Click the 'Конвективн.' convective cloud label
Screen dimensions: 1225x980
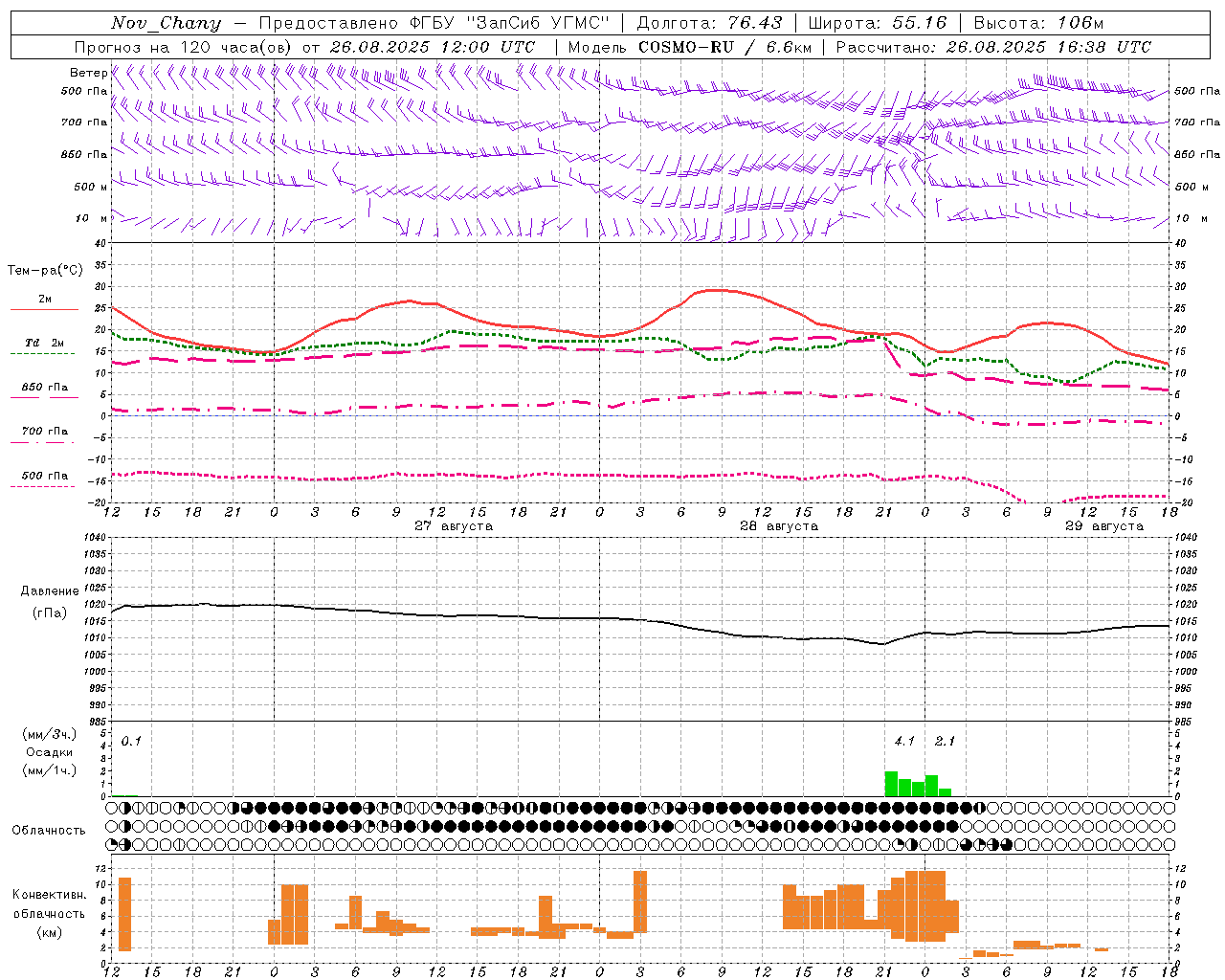(49, 895)
